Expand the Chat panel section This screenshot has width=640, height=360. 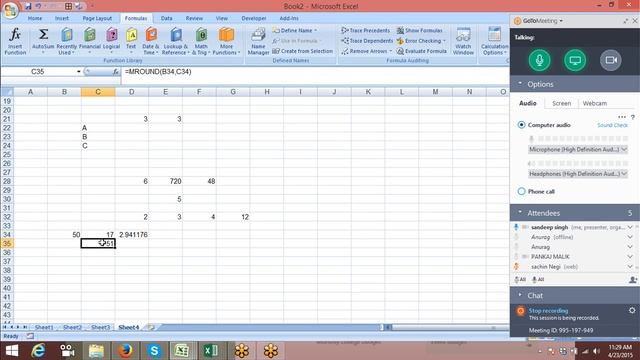tap(520, 295)
